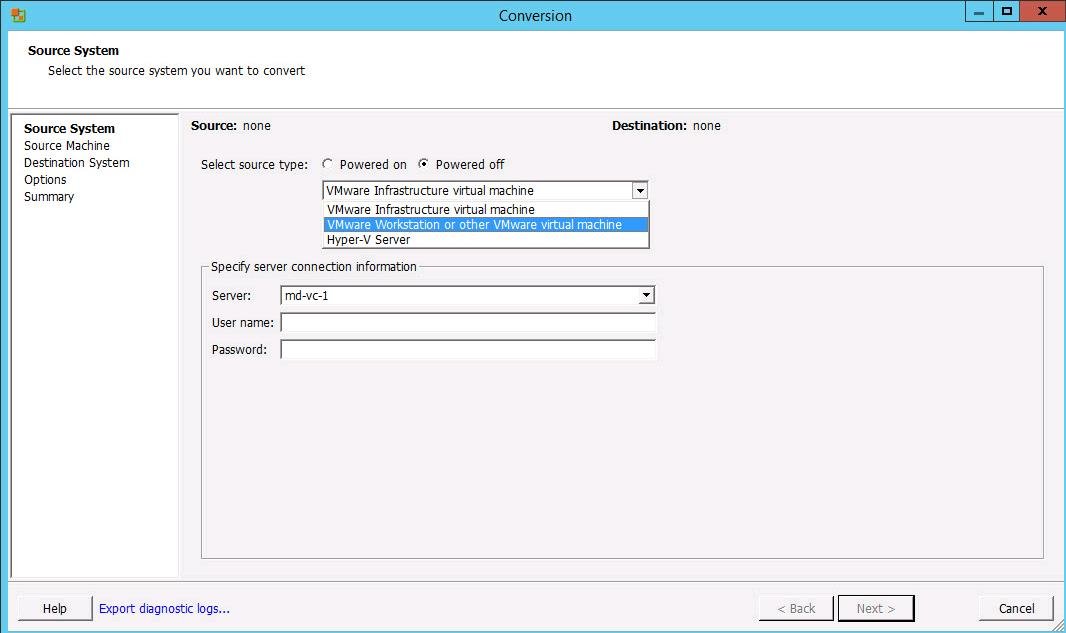Click the Next button
1066x633 pixels.
876,609
